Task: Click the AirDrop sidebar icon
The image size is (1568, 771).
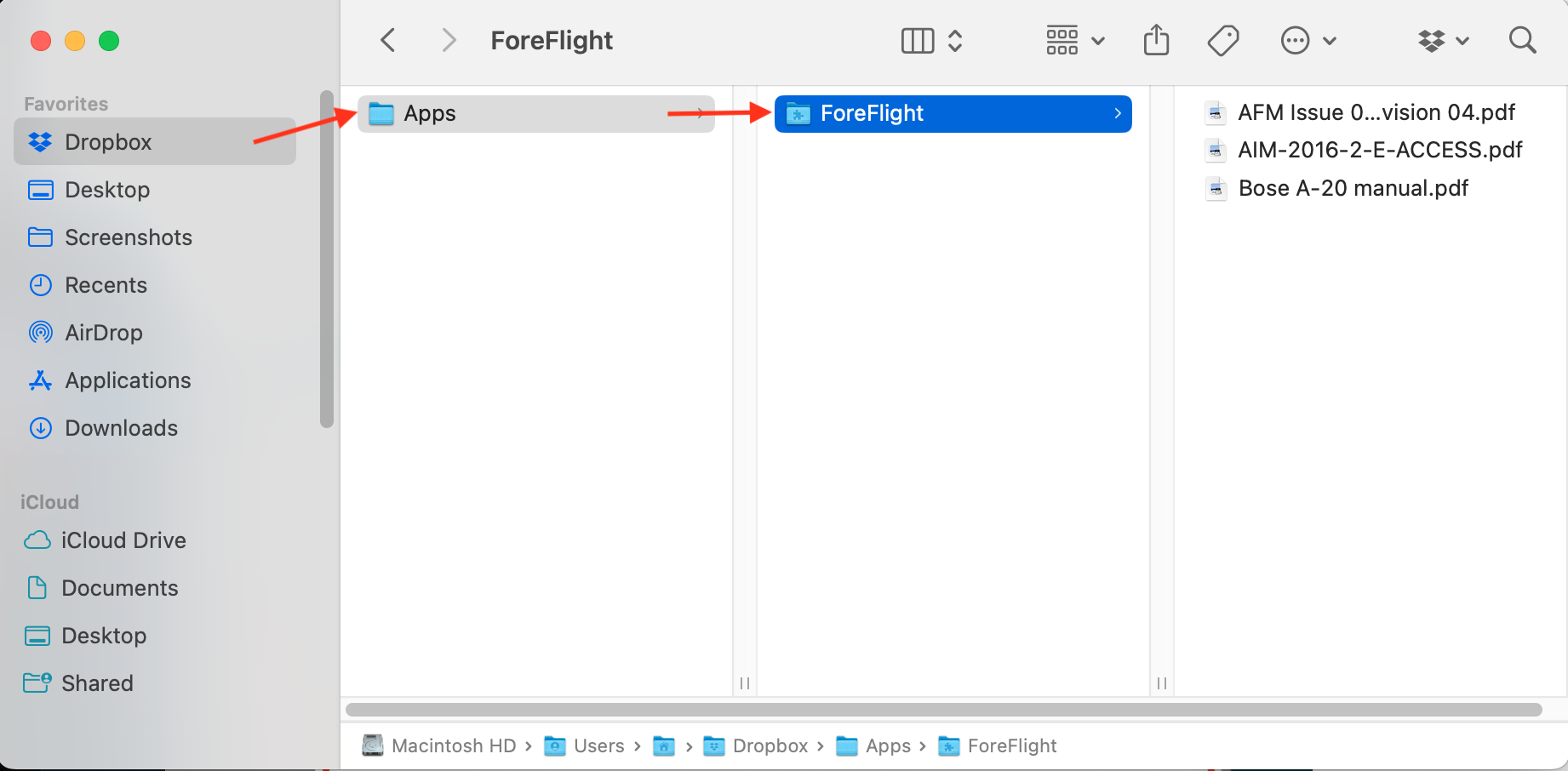Action: pyautogui.click(x=40, y=332)
